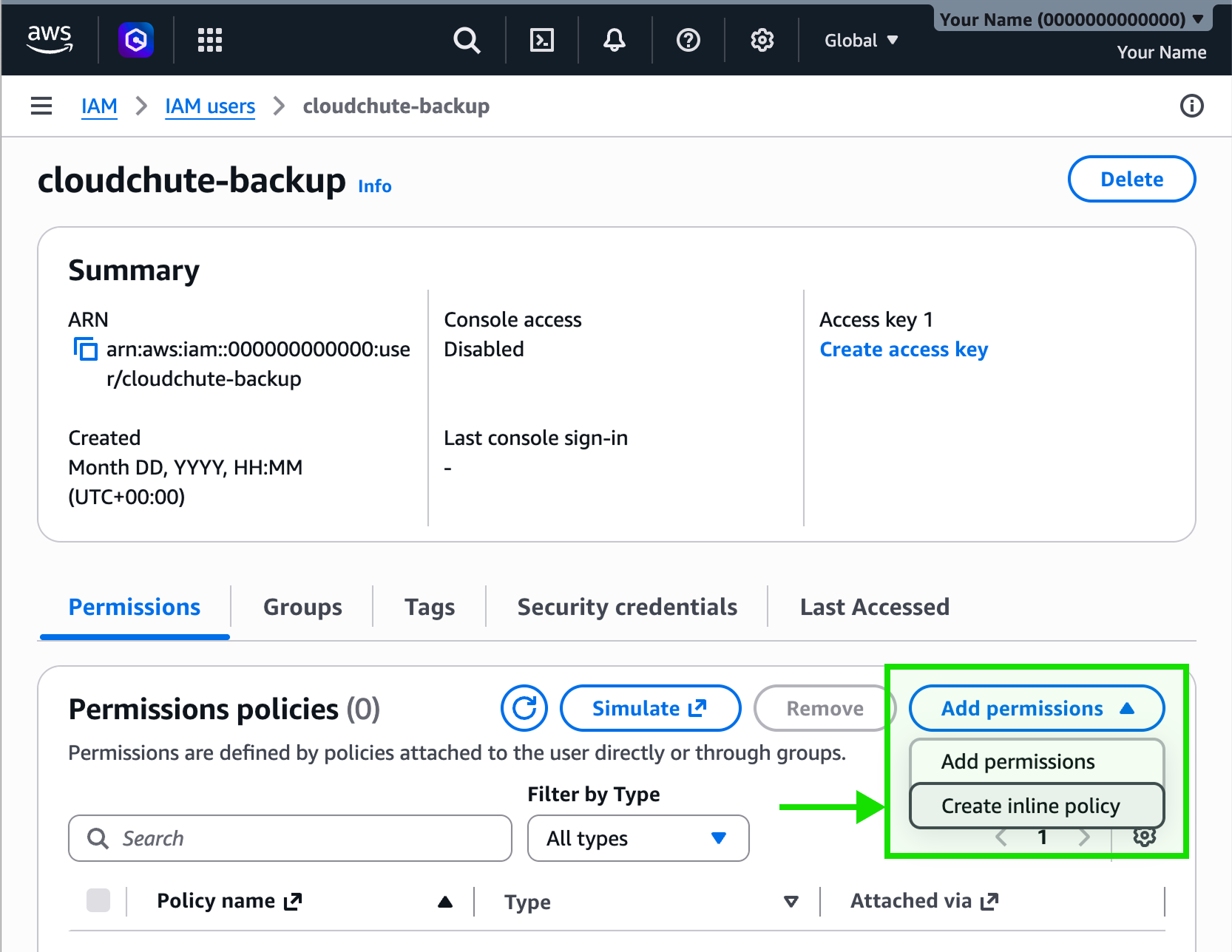Click the Create access key link

(904, 349)
